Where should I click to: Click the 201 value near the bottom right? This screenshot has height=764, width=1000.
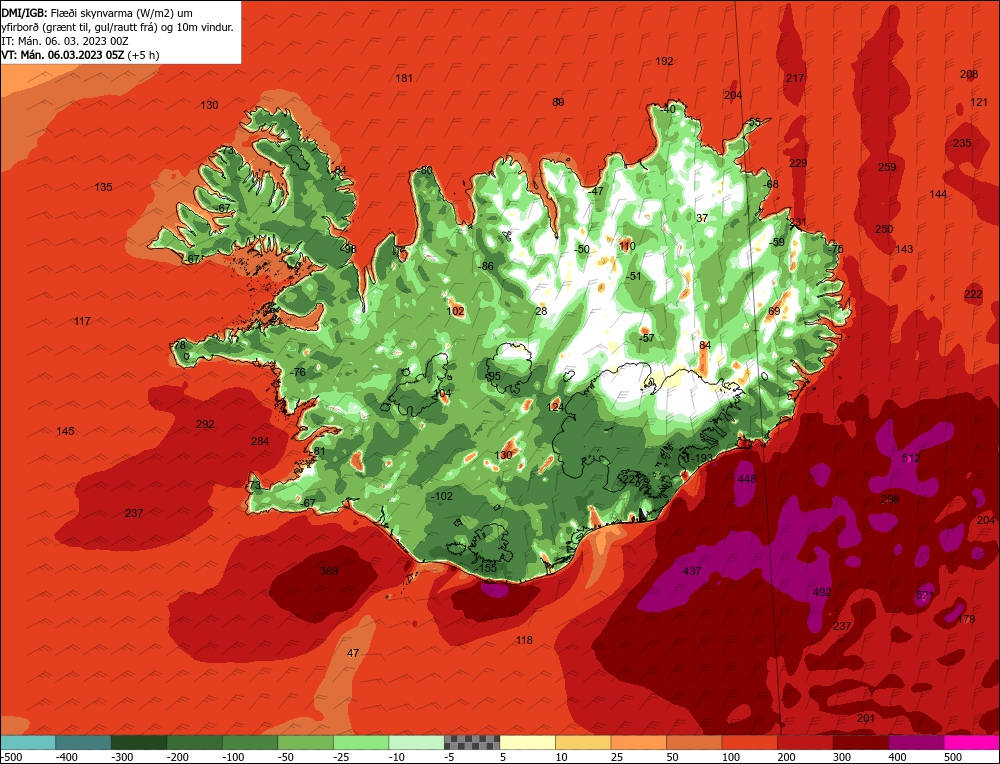point(866,718)
